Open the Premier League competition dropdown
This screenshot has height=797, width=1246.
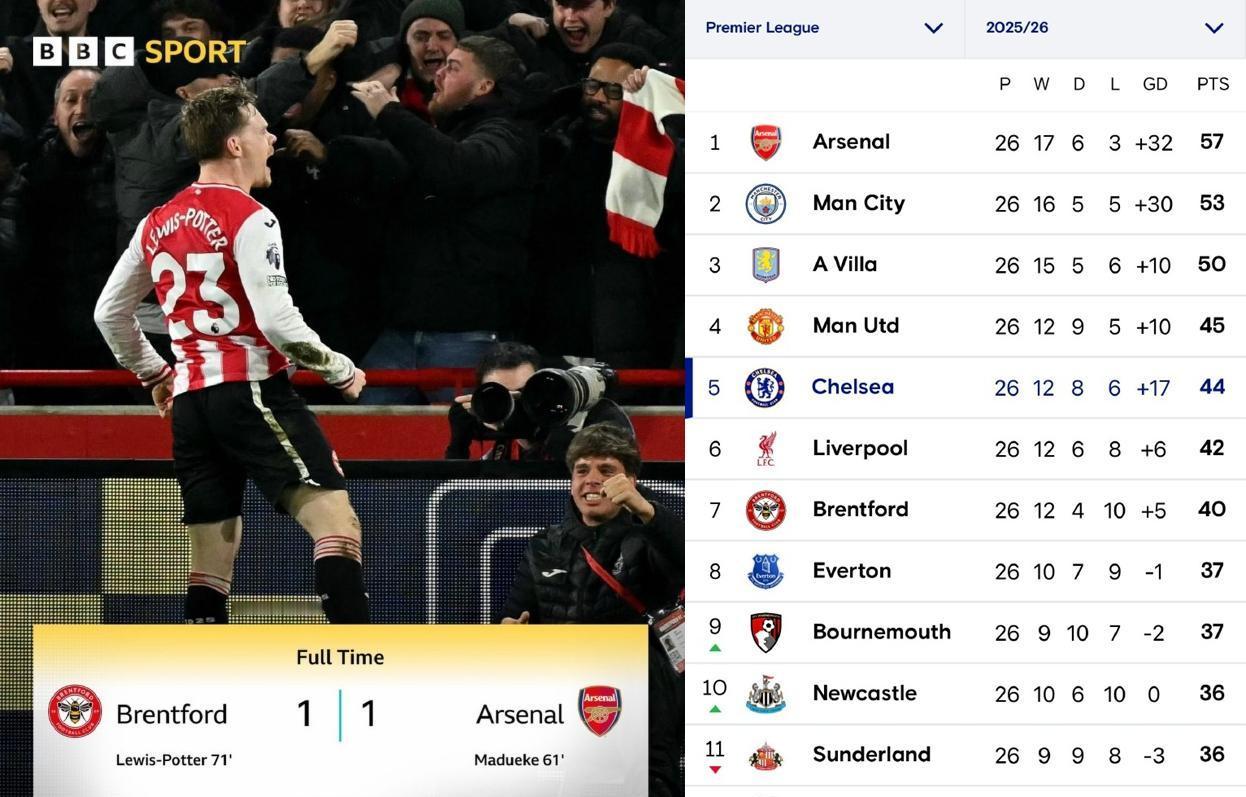tap(824, 28)
